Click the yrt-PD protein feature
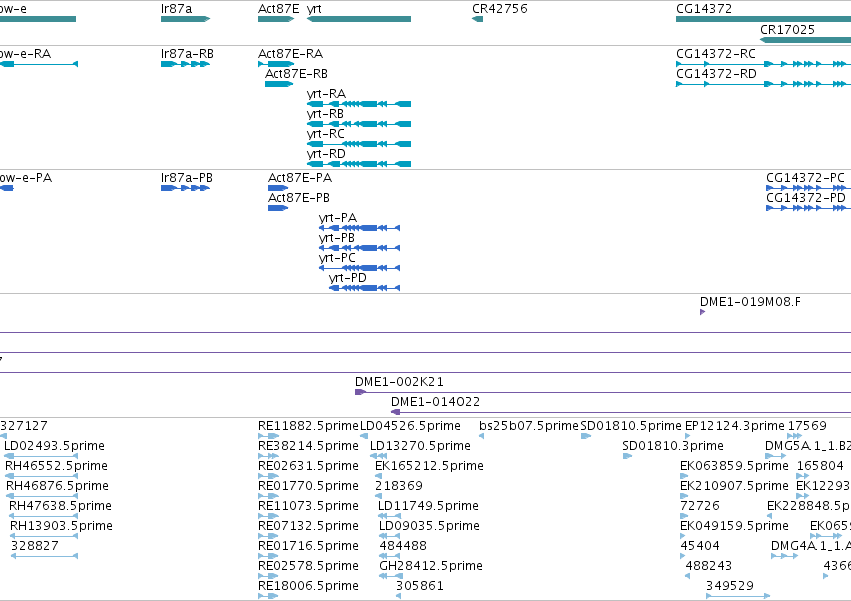Viewport: 851px width, 601px height. click(364, 288)
